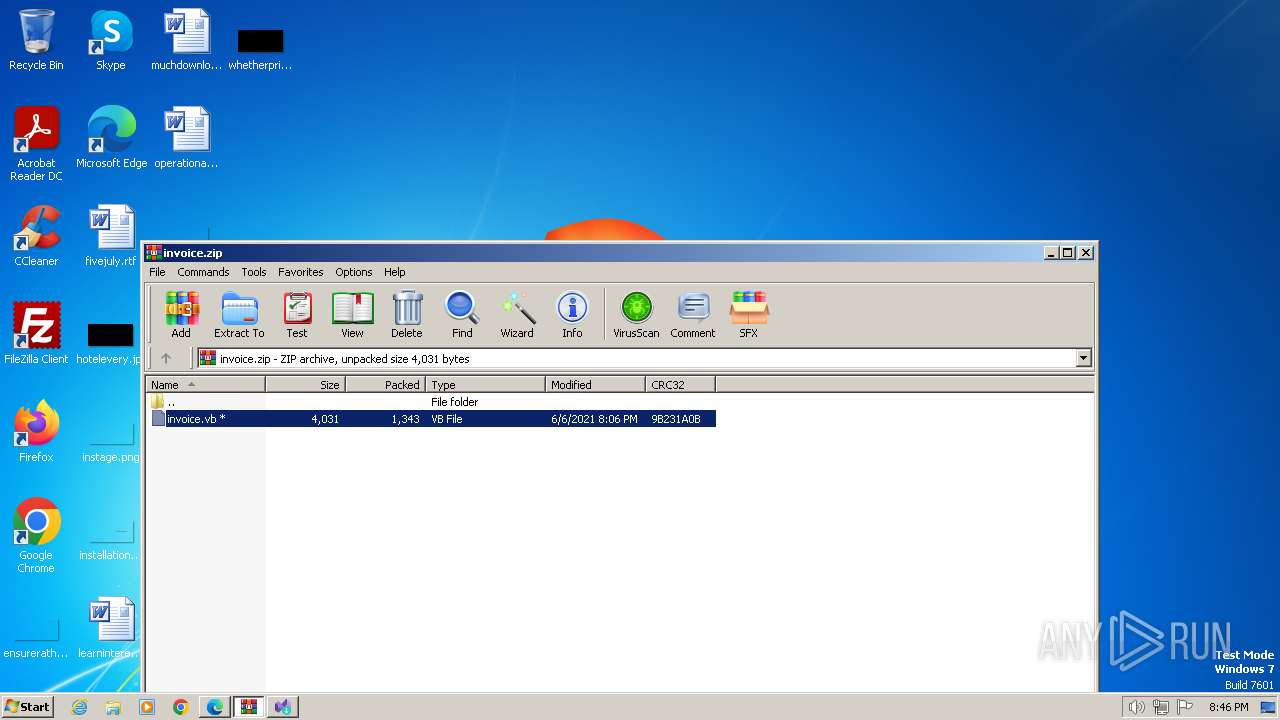Open Google Chrome desktop shortcut

coord(36,536)
